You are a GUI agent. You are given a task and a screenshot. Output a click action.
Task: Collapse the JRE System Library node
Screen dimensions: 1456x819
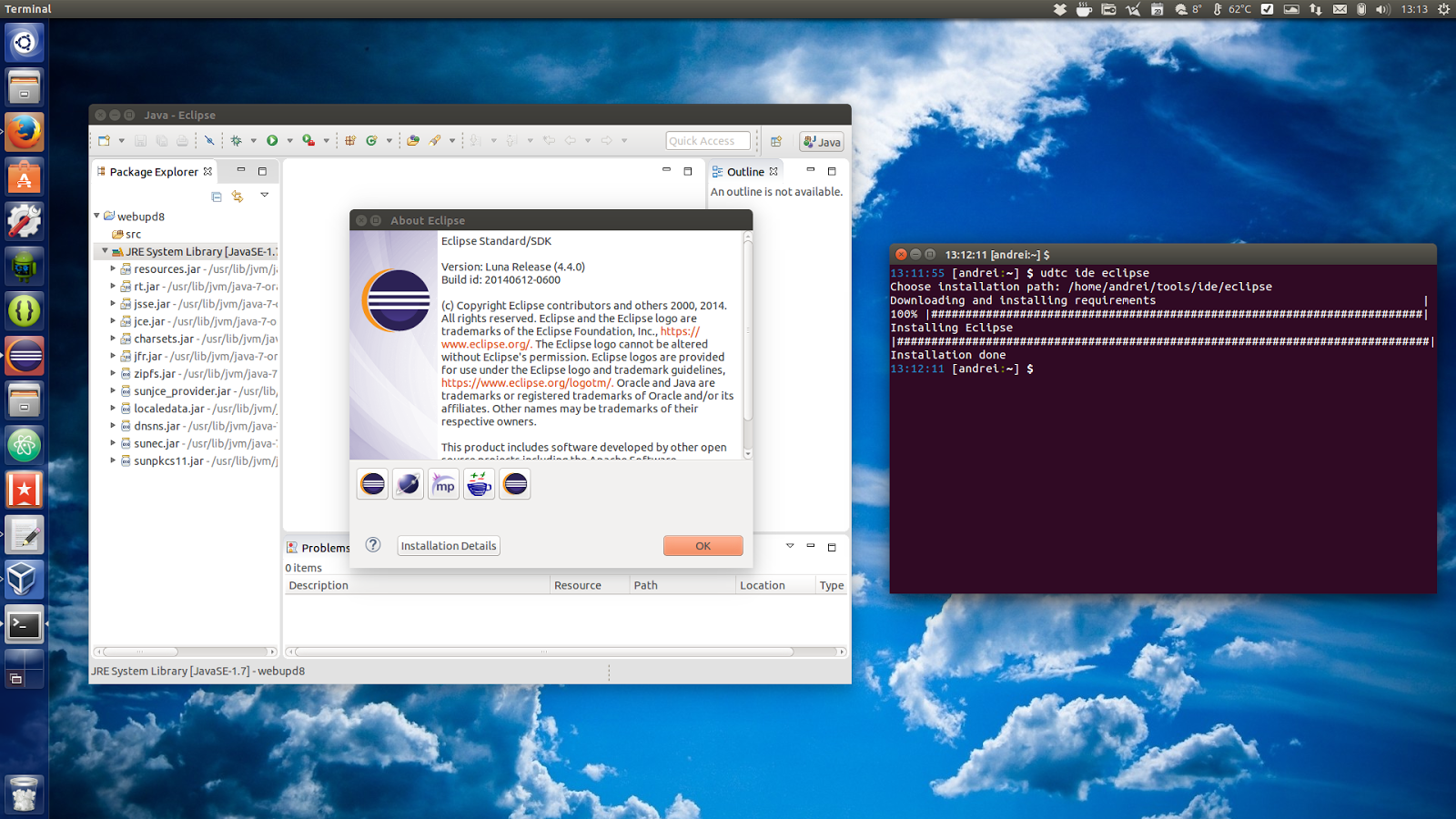tap(105, 251)
